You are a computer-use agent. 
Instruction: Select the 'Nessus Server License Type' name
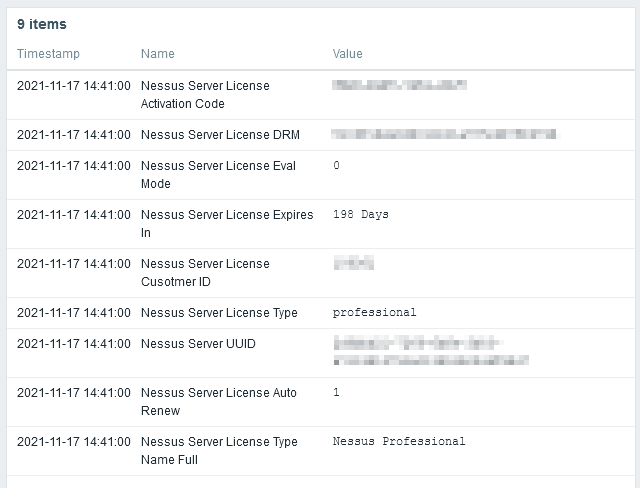pyautogui.click(x=219, y=313)
